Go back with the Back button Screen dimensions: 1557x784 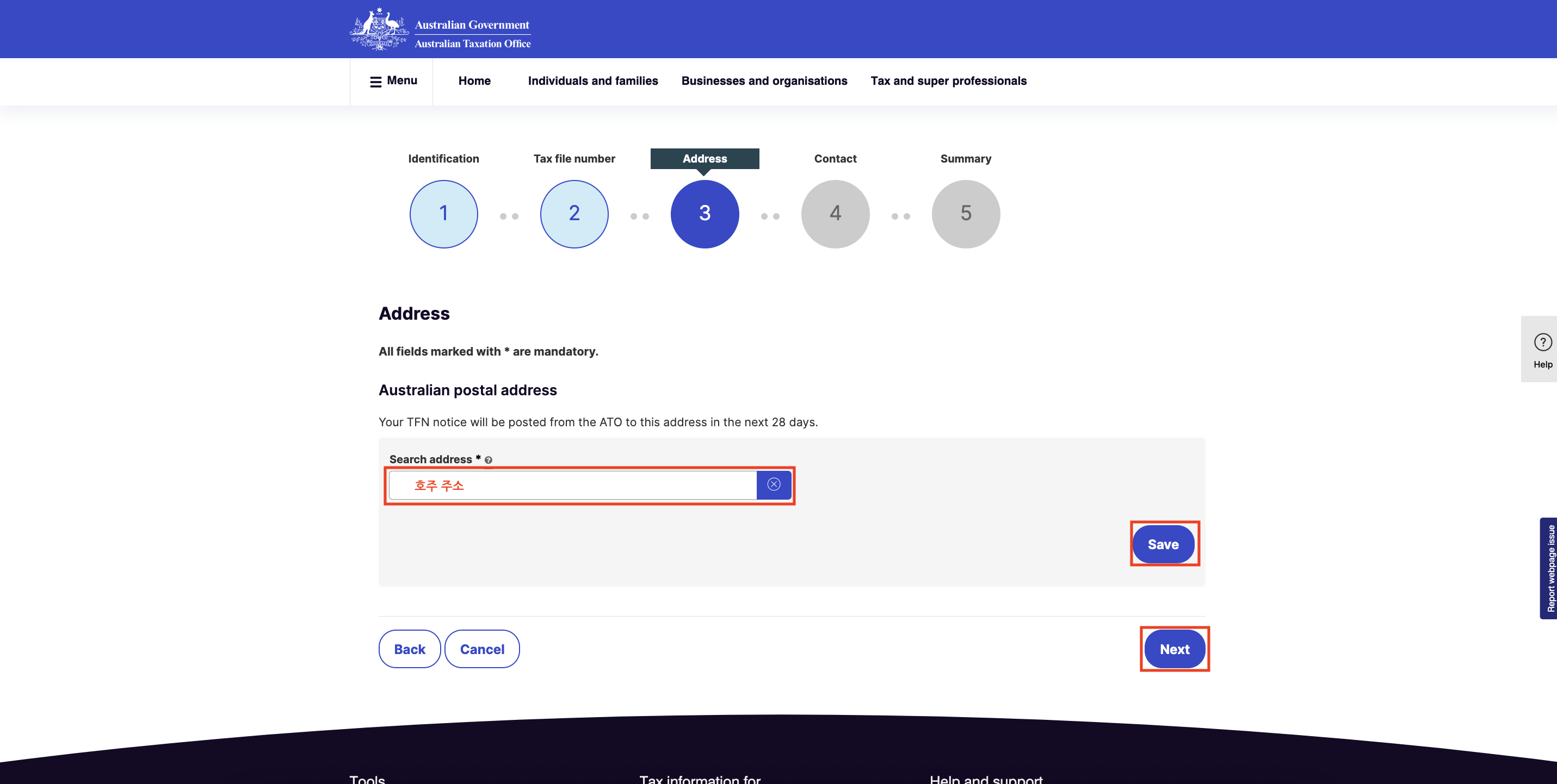coord(409,649)
